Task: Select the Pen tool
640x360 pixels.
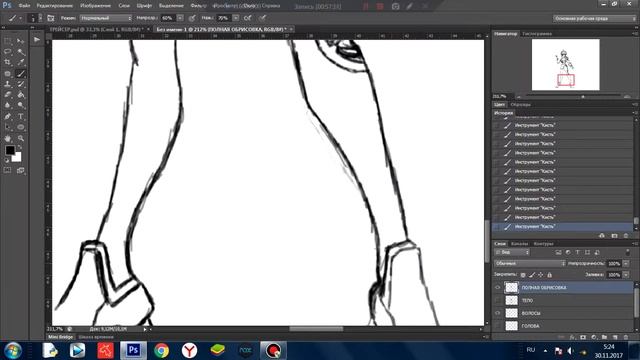Action: coord(8,116)
